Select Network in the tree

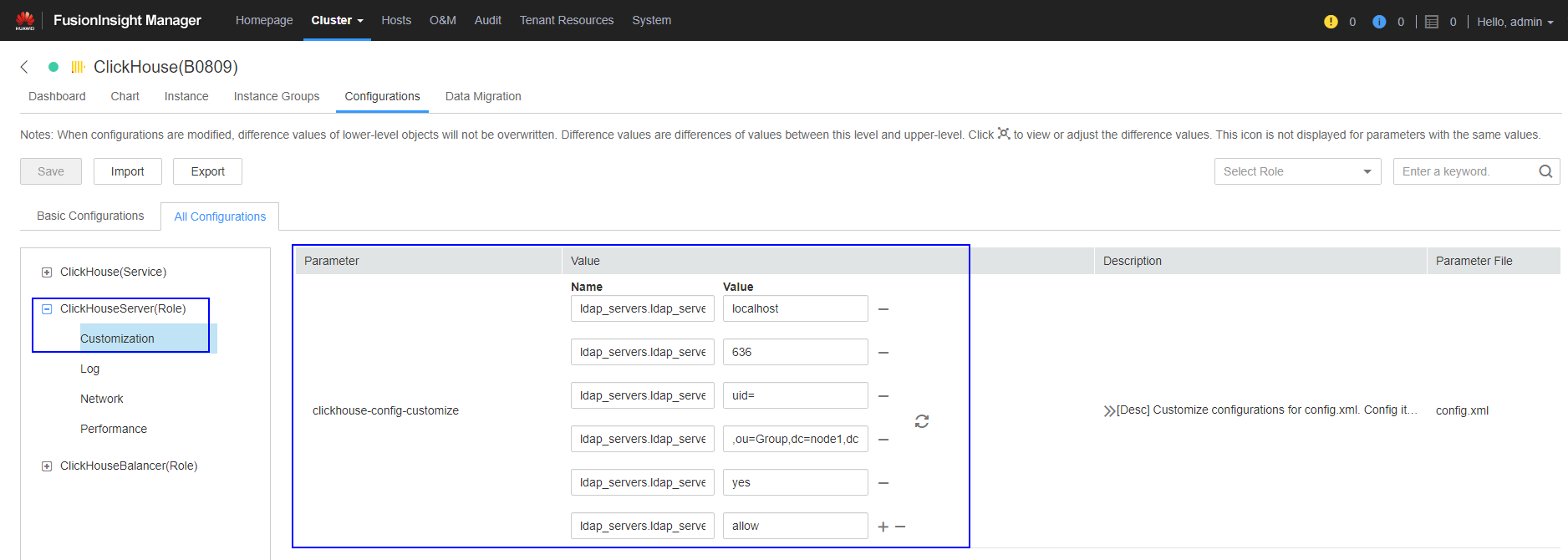point(102,399)
